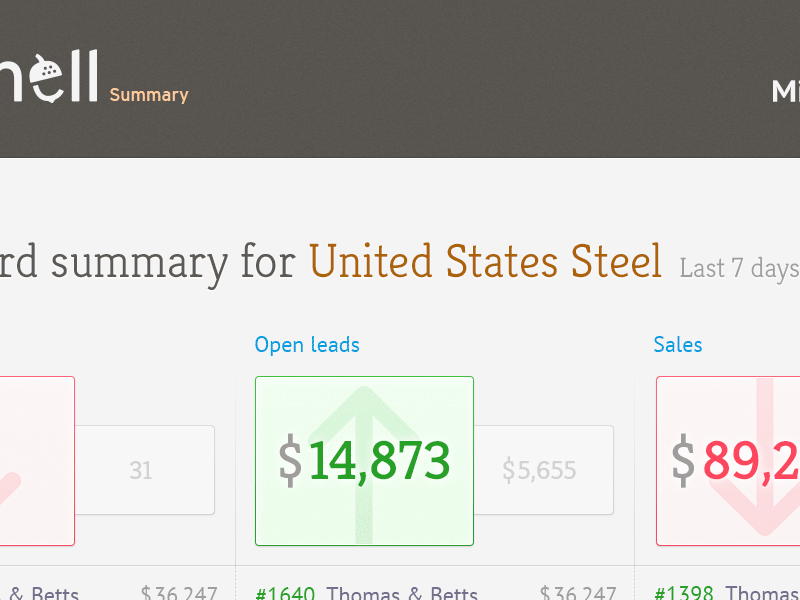
Task: Click the gray dollar sign on leads card
Action: (x=290, y=461)
